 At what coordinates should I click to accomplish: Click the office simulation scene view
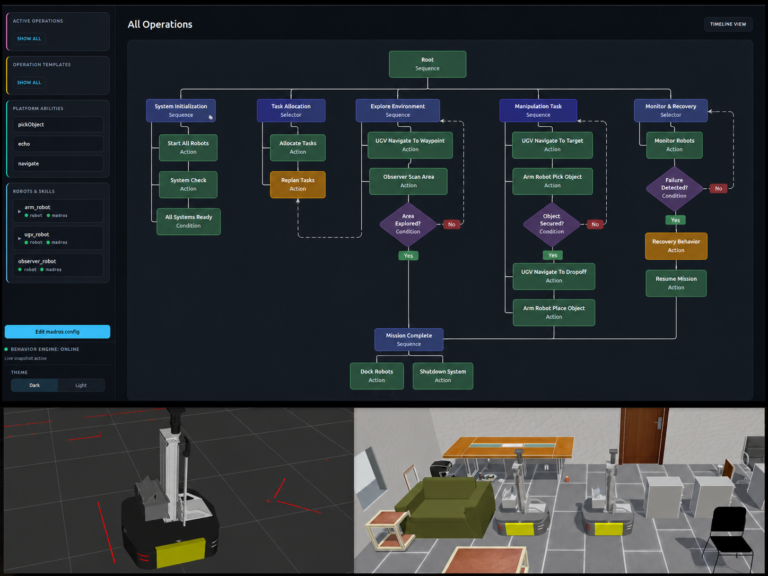[559, 490]
